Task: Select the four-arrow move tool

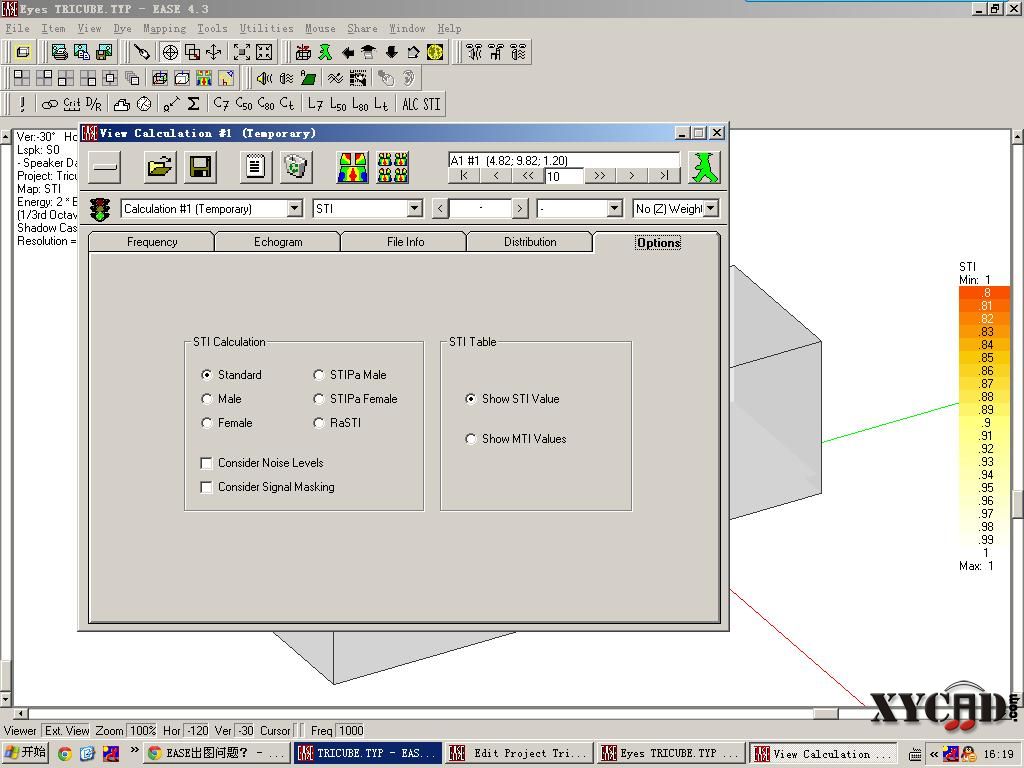Action: [214, 52]
